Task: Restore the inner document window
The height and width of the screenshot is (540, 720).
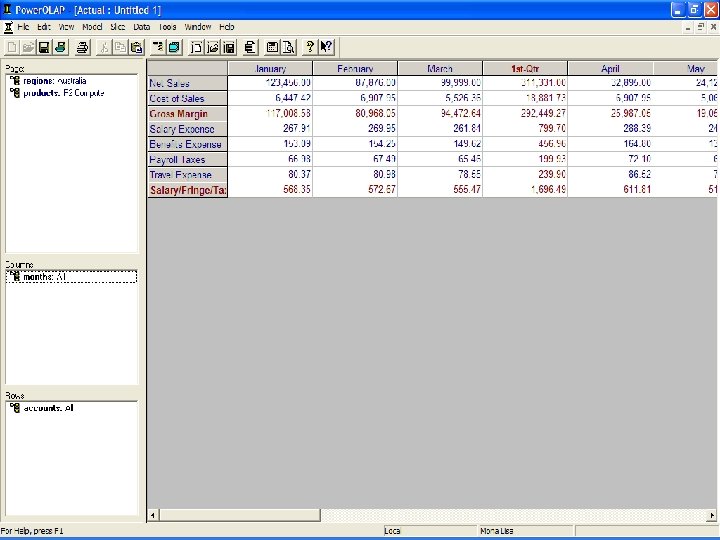Action: tap(700, 27)
